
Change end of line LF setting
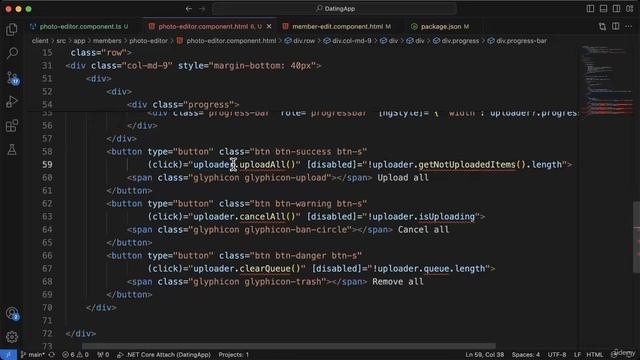[577, 355]
